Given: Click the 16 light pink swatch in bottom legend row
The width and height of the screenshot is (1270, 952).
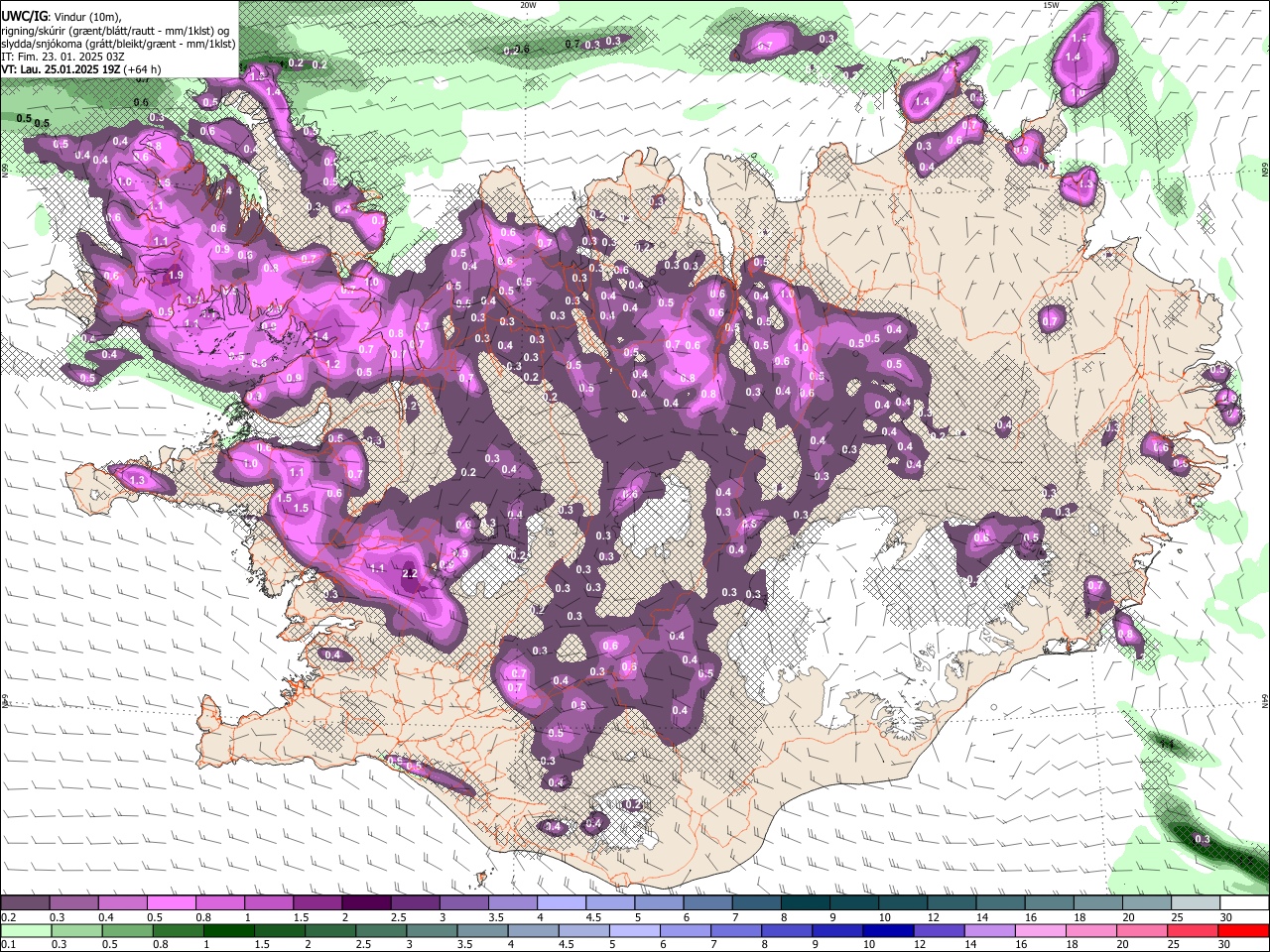Looking at the screenshot, I should pyautogui.click(x=1040, y=930).
